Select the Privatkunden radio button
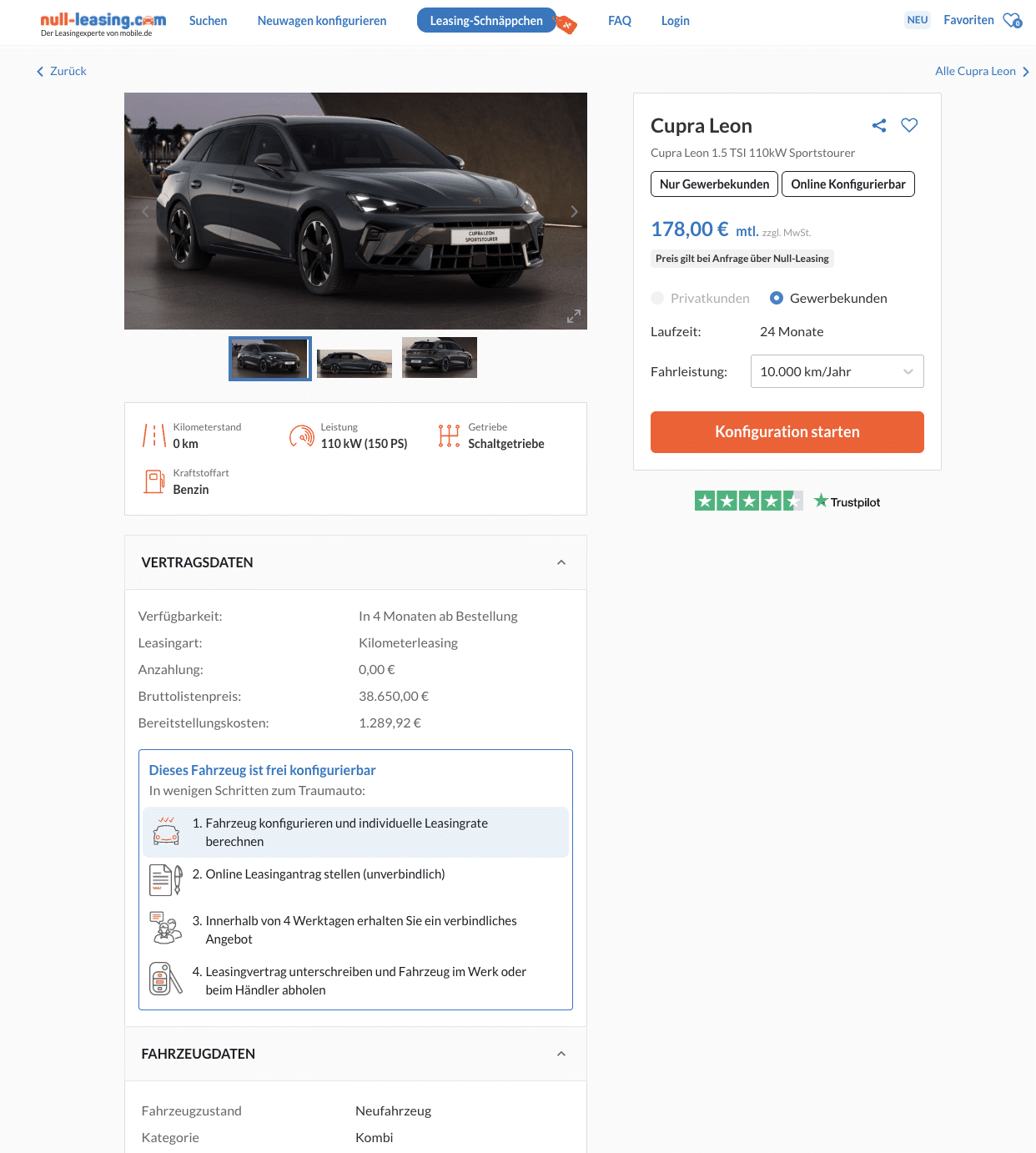 [x=657, y=298]
